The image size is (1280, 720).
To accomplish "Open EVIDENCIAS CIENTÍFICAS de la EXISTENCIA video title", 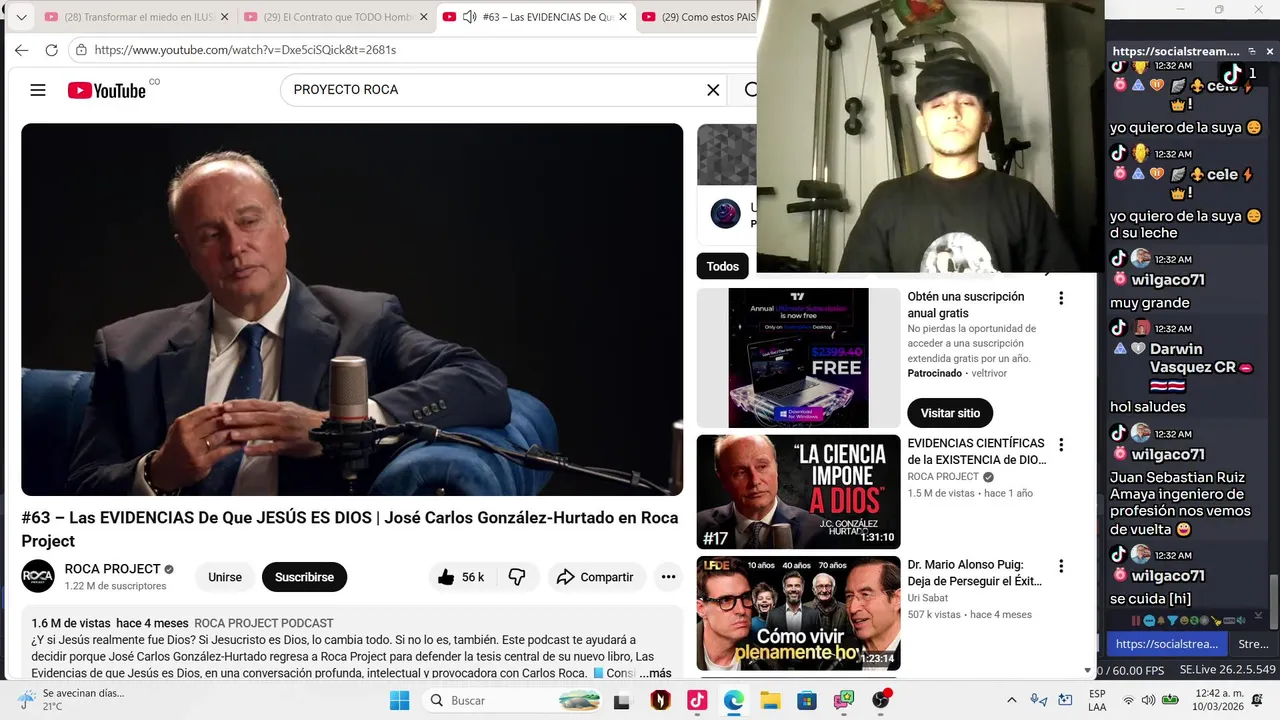I will [x=977, y=451].
